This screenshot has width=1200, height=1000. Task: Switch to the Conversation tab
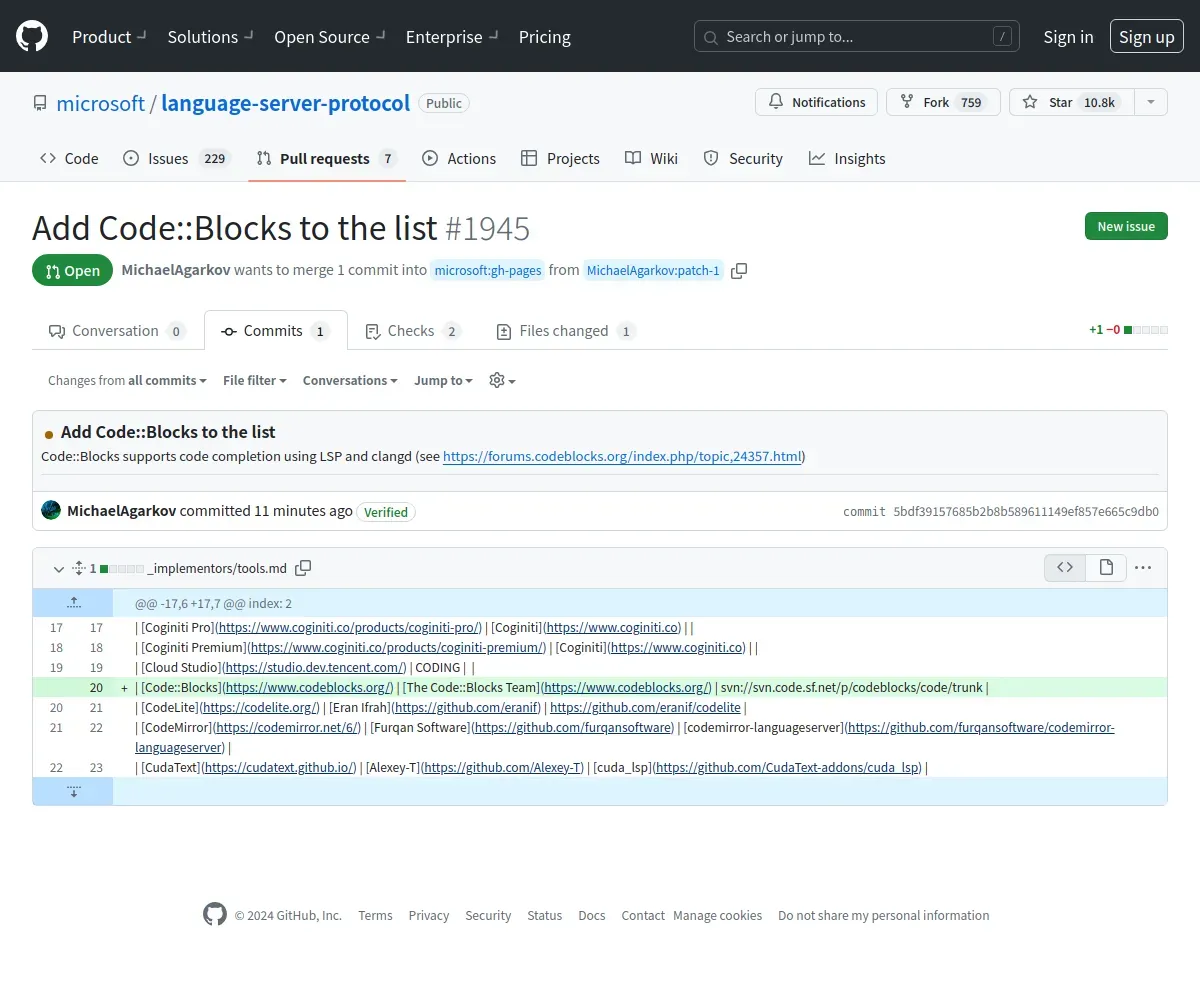pyautogui.click(x=116, y=330)
